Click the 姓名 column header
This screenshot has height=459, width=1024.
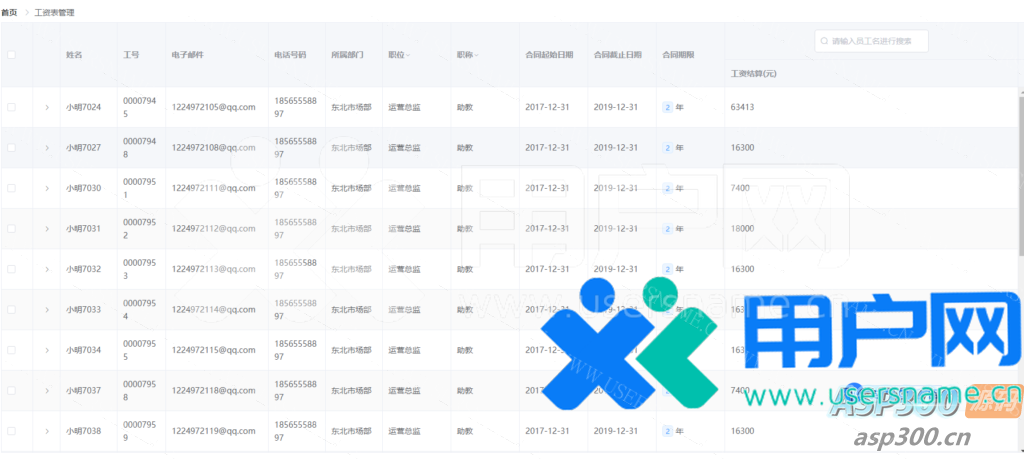pos(74,55)
